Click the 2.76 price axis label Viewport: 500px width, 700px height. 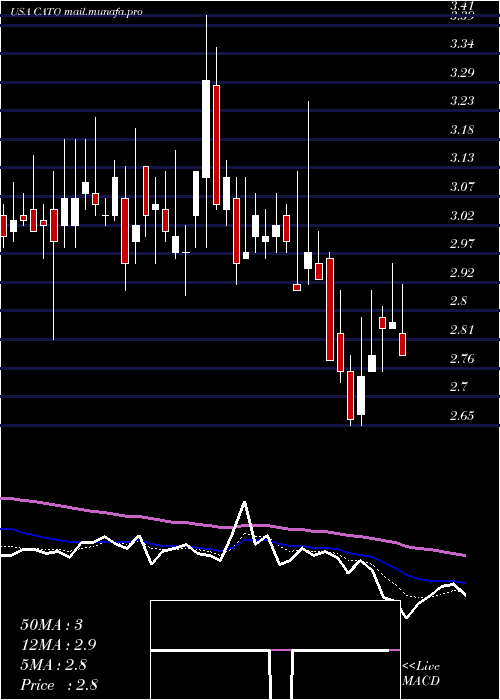tap(462, 358)
